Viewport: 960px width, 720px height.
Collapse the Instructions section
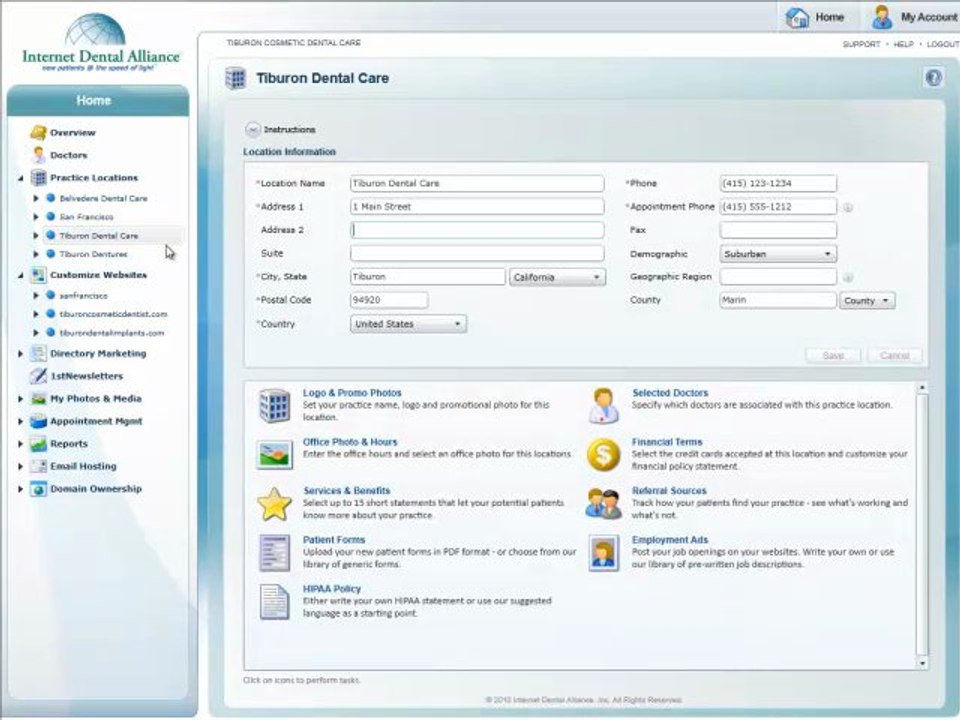(x=252, y=130)
